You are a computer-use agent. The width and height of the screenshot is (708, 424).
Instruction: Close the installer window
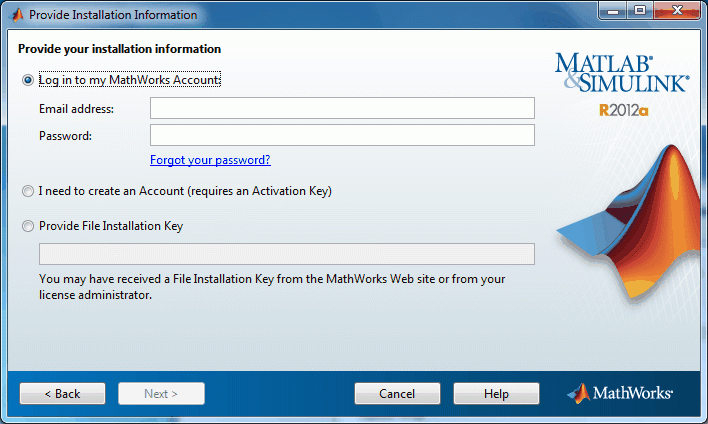point(677,11)
